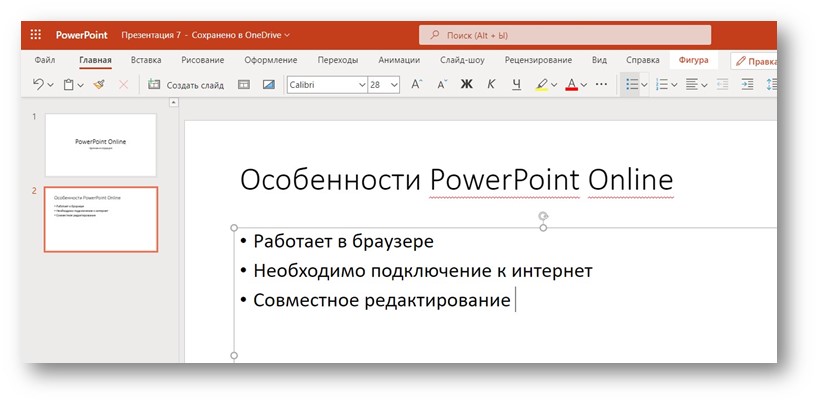Click the increase indent icon
819x405 pixels.
click(x=747, y=85)
